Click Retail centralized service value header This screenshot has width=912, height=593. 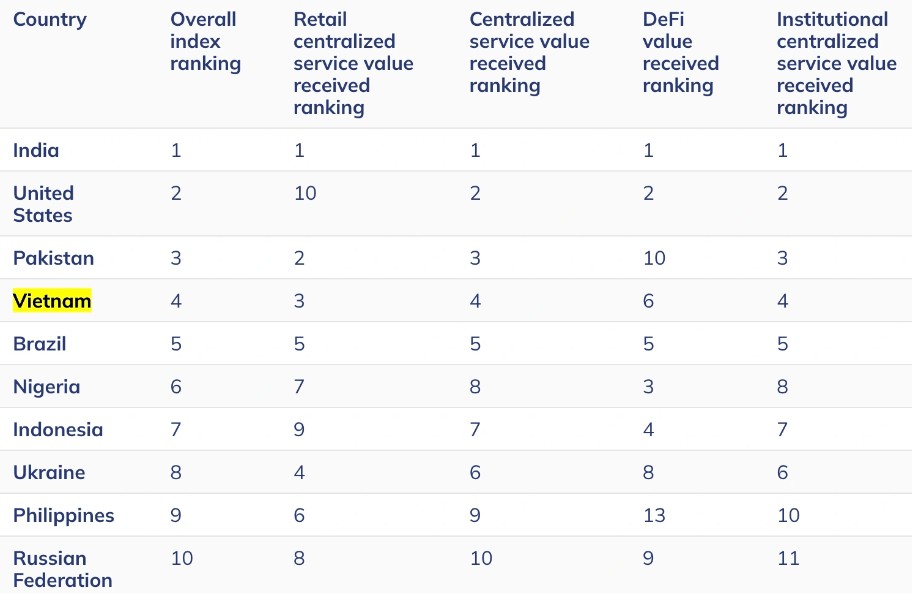pyautogui.click(x=353, y=63)
